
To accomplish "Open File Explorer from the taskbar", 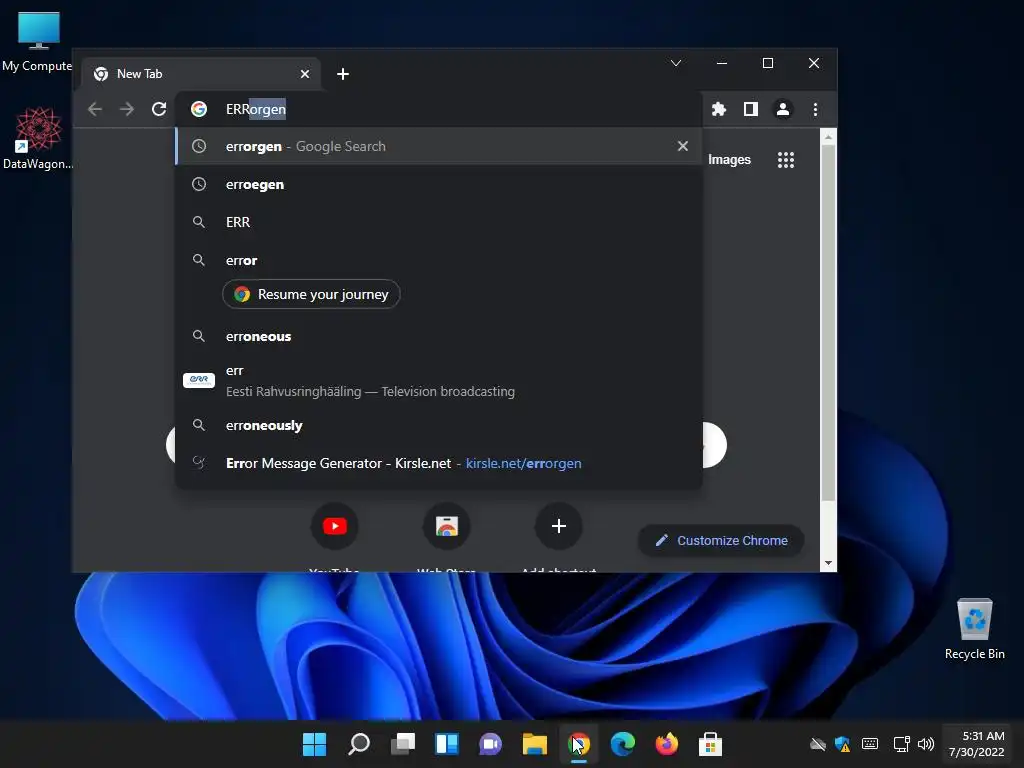I will tap(534, 744).
